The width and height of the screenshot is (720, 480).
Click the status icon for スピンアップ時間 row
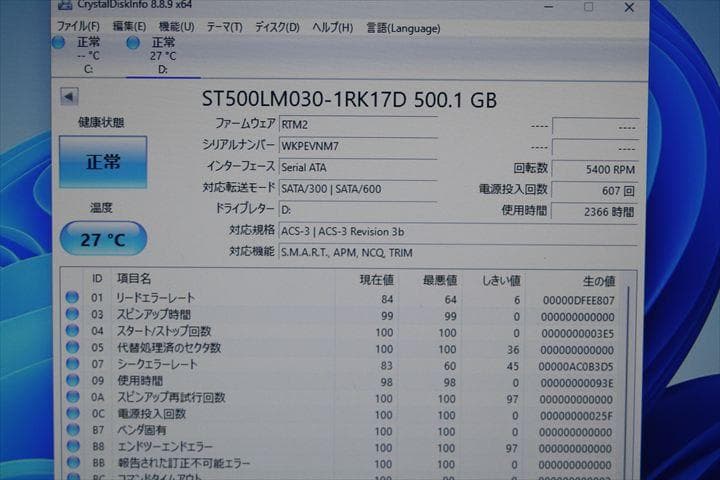(72, 314)
